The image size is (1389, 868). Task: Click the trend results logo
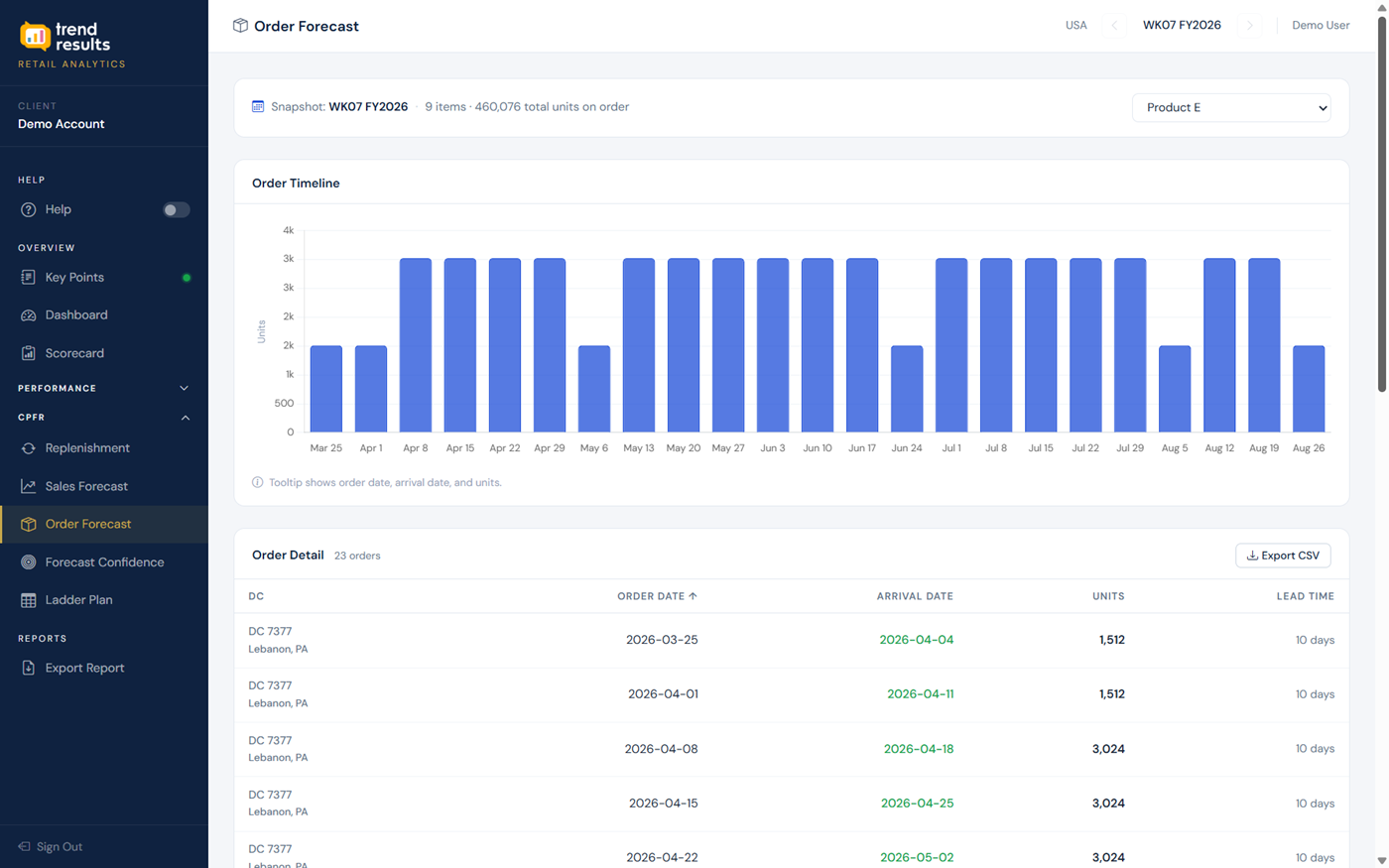[x=65, y=37]
